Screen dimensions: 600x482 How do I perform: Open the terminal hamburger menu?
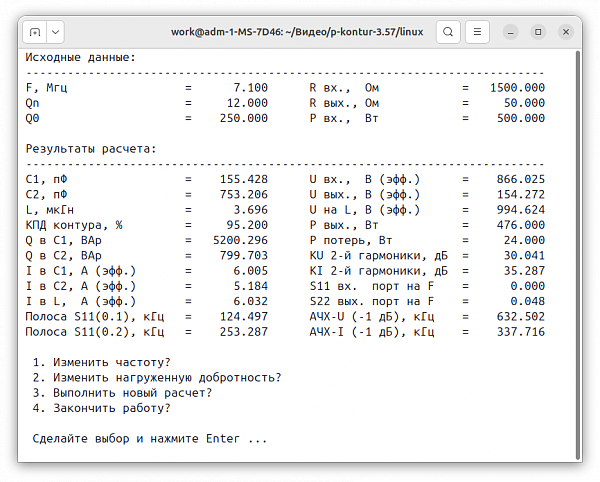tap(481, 32)
